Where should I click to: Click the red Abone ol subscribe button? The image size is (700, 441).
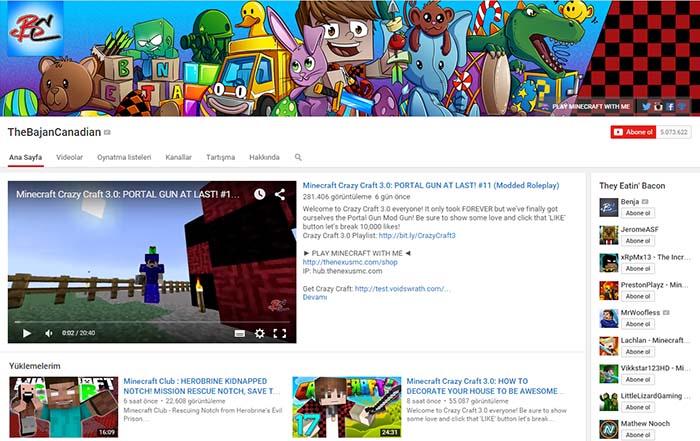point(633,132)
